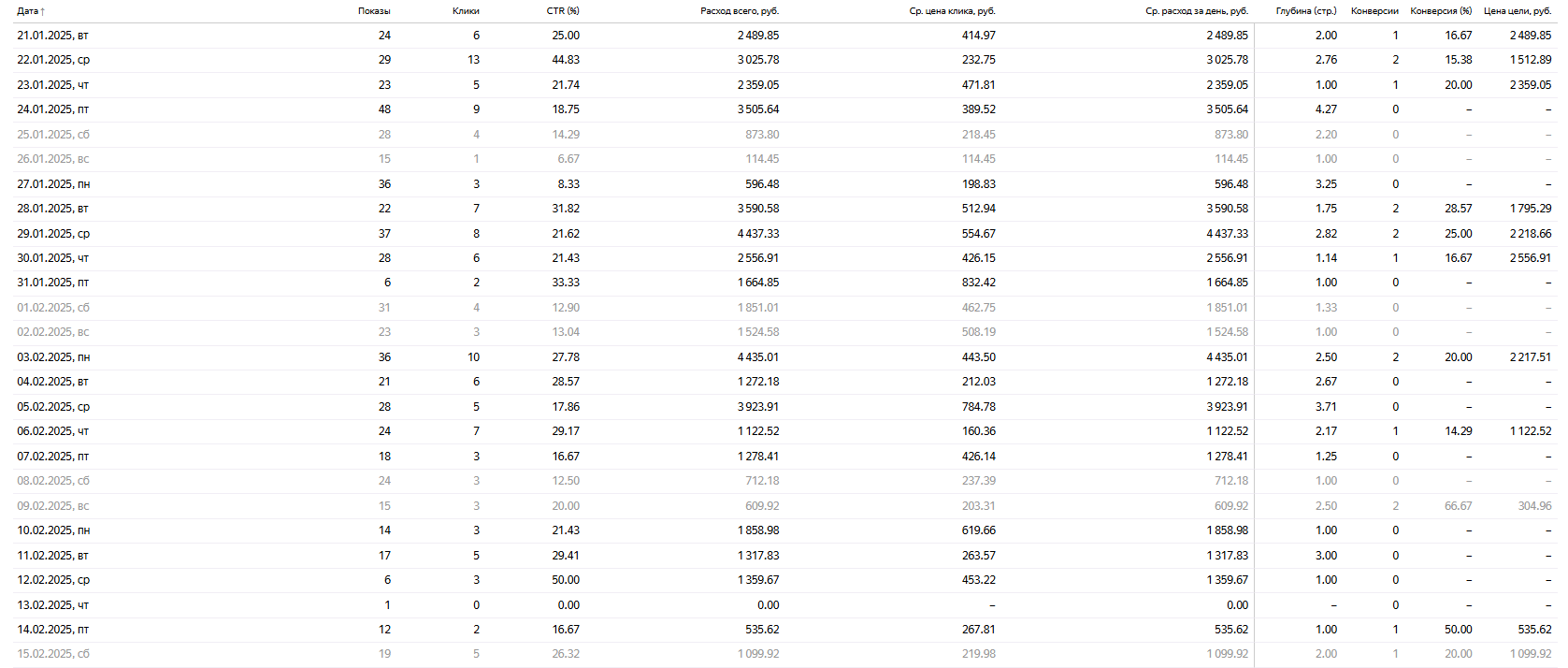Sort by Ср. расход за день header
This screenshot has height=668, width=1568.
tap(1196, 11)
